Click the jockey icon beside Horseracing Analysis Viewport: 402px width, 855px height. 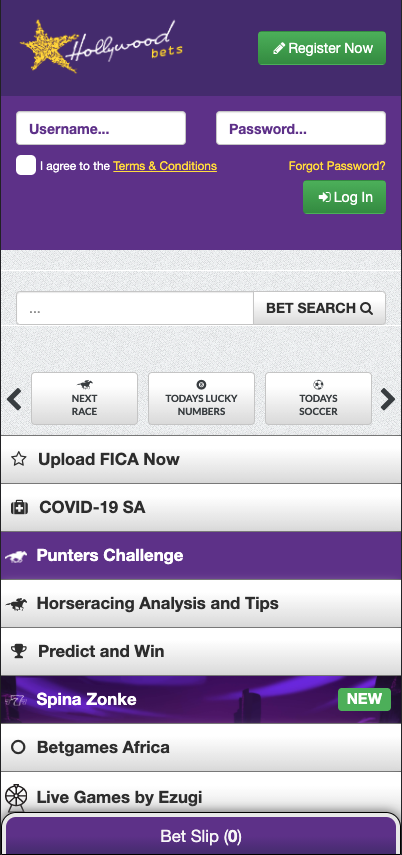pyautogui.click(x=16, y=604)
